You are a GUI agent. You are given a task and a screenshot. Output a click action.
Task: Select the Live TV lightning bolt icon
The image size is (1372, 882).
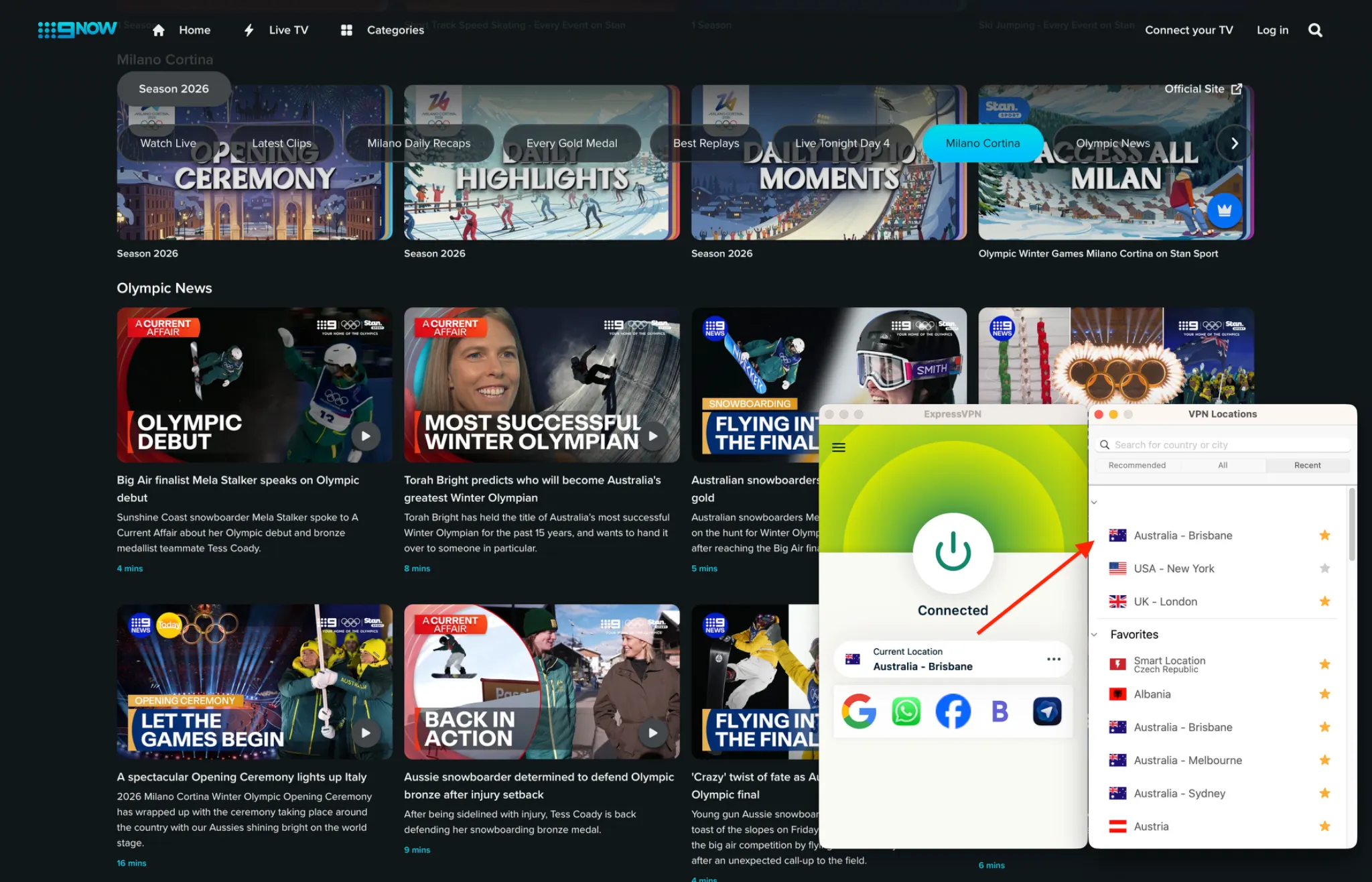click(x=249, y=29)
